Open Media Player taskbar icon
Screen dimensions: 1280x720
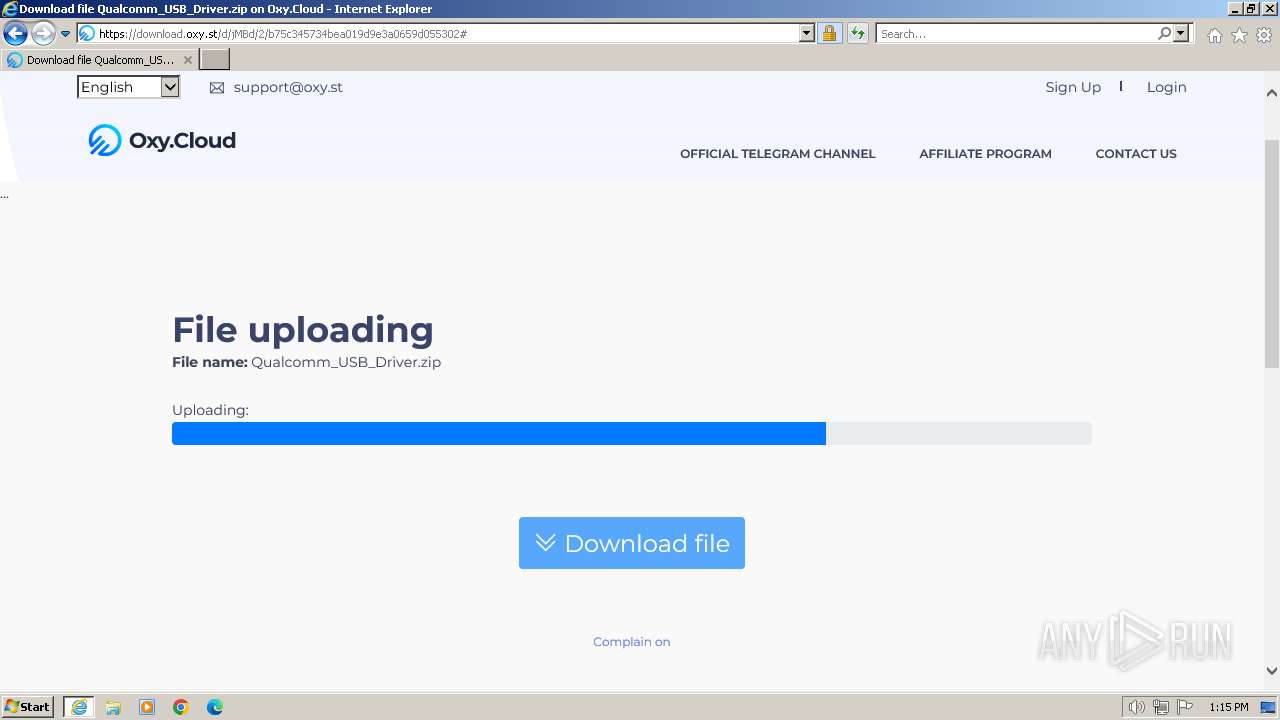(147, 707)
